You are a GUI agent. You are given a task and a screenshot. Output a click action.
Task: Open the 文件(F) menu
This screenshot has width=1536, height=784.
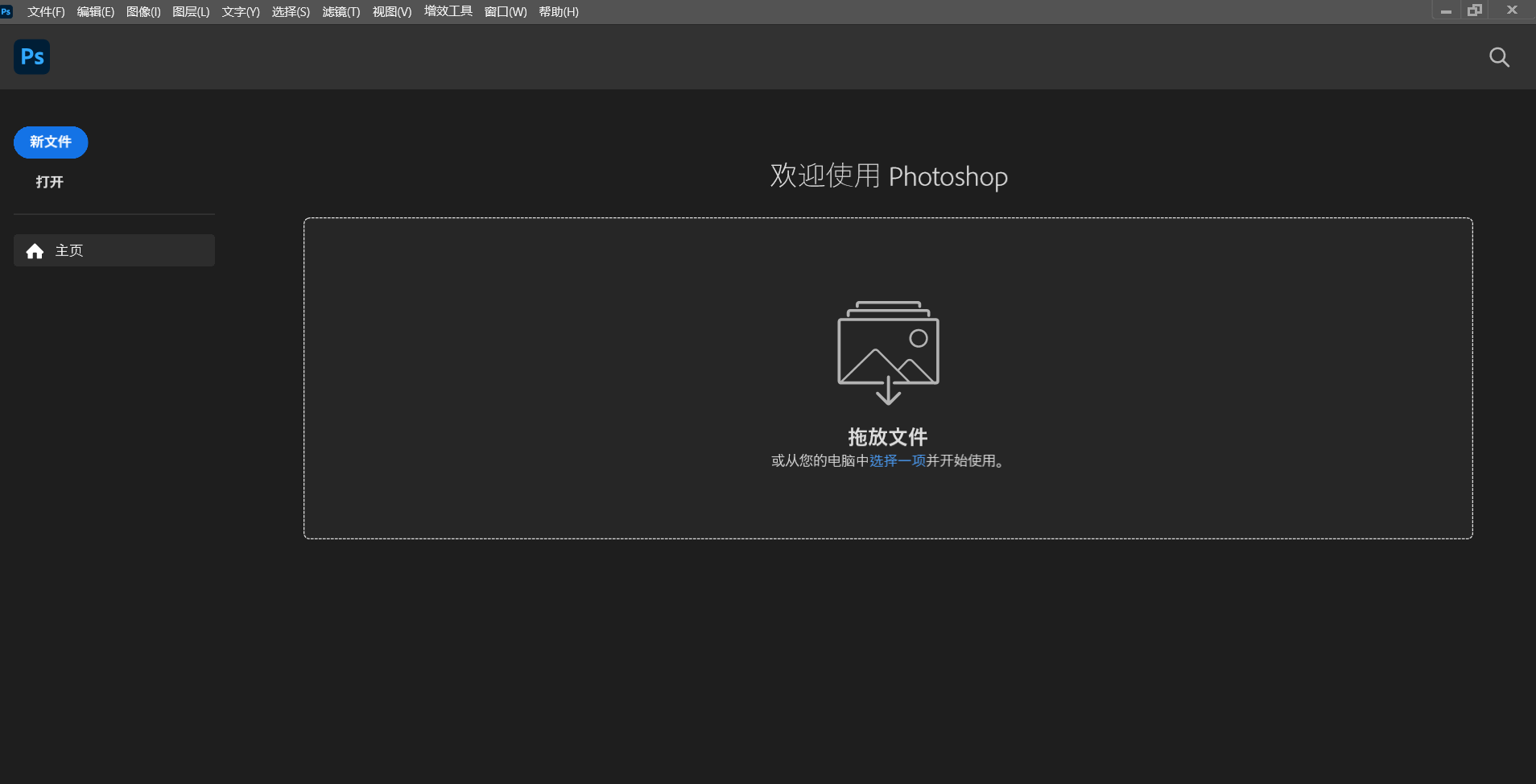(46, 11)
